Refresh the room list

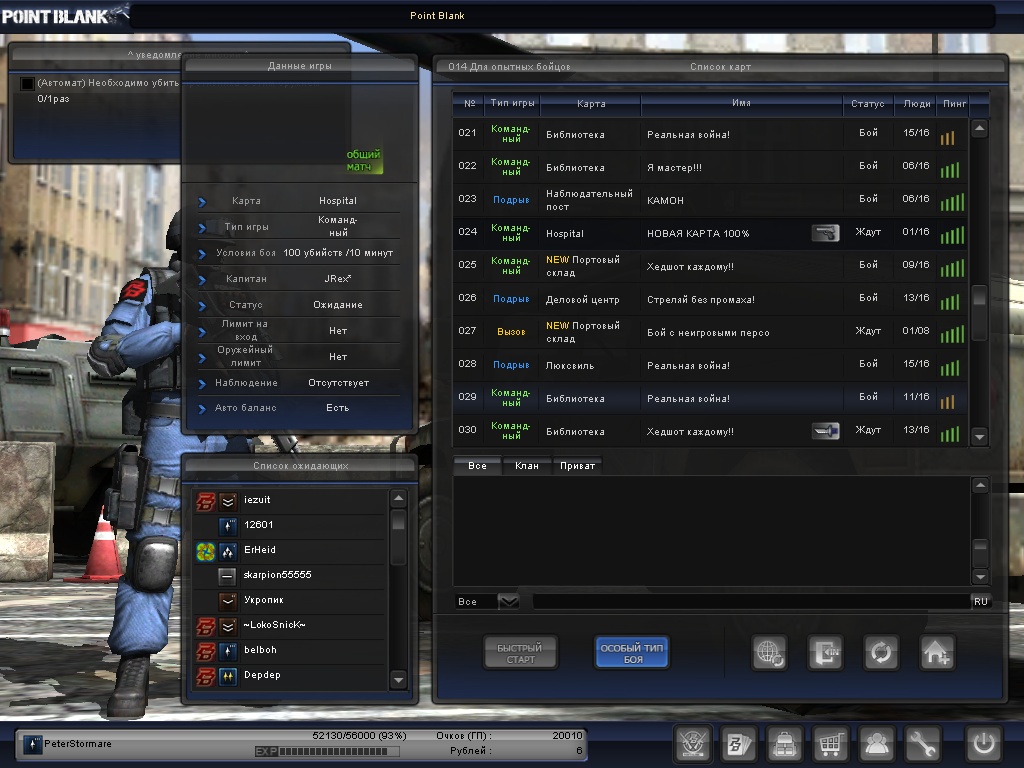click(x=881, y=653)
